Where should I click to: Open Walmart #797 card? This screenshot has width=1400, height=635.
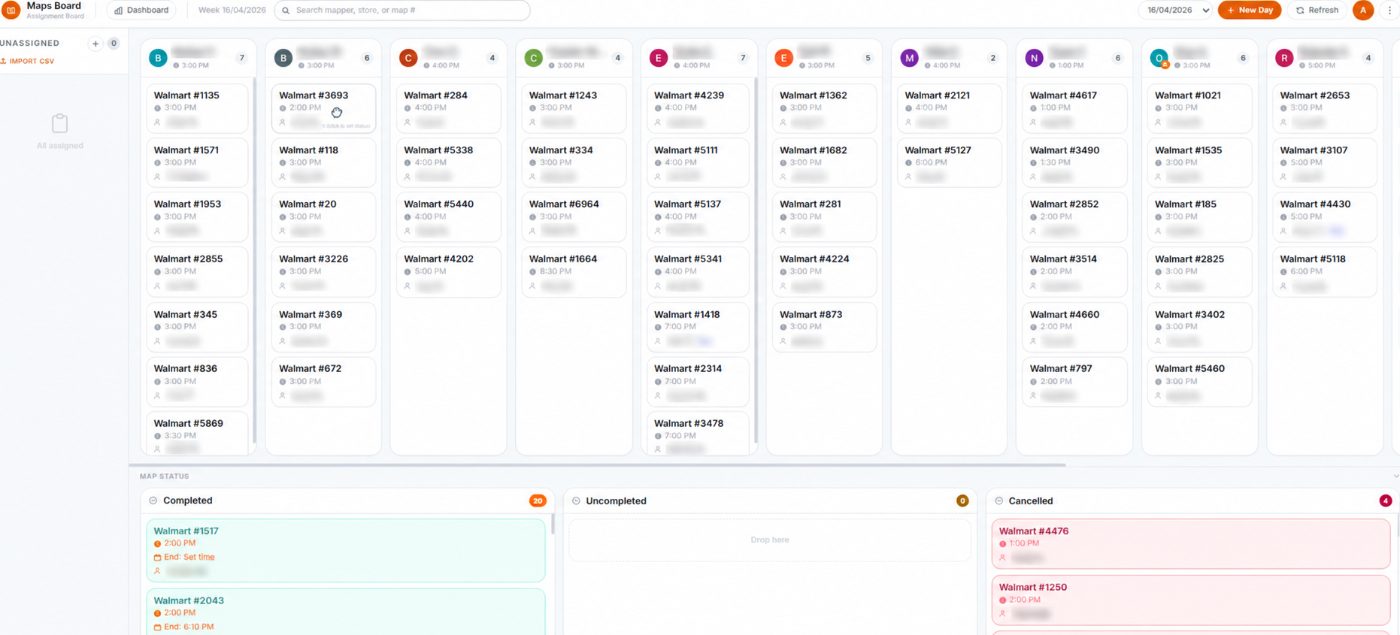(1074, 381)
